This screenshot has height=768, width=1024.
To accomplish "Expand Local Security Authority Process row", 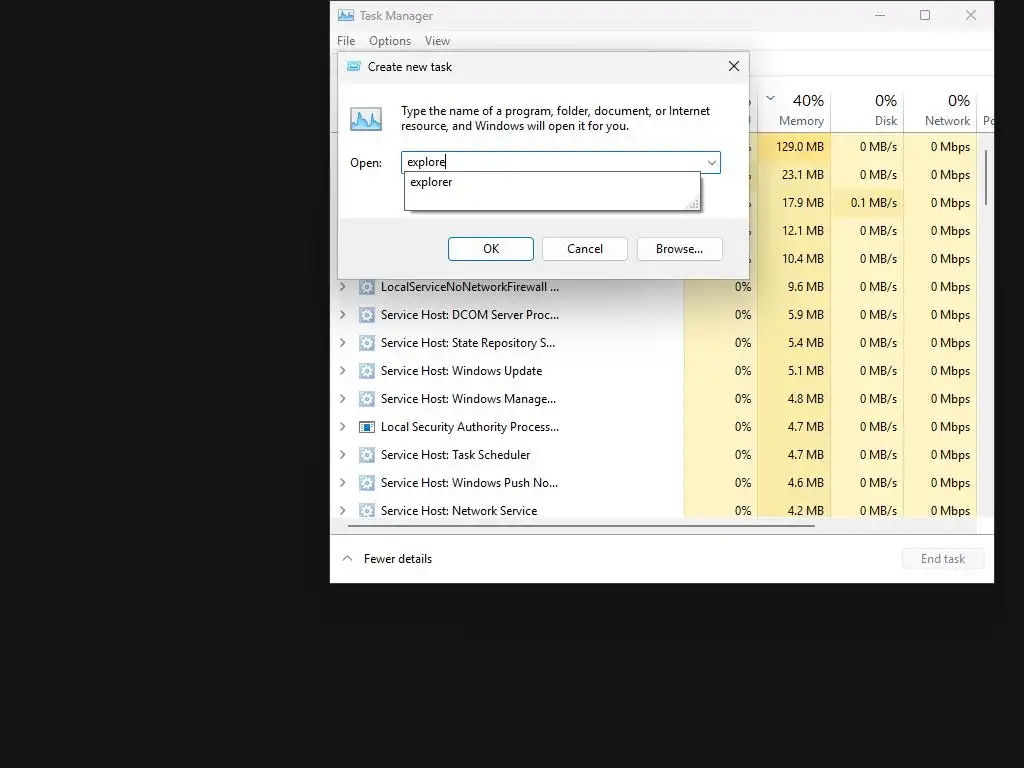I will tap(342, 427).
